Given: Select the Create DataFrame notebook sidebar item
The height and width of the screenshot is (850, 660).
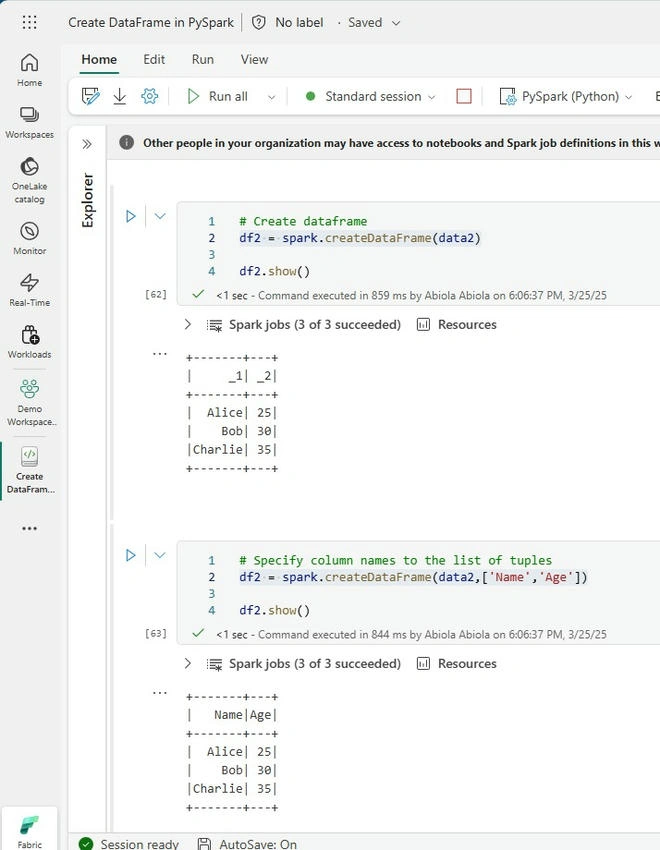Looking at the screenshot, I should pos(29,470).
